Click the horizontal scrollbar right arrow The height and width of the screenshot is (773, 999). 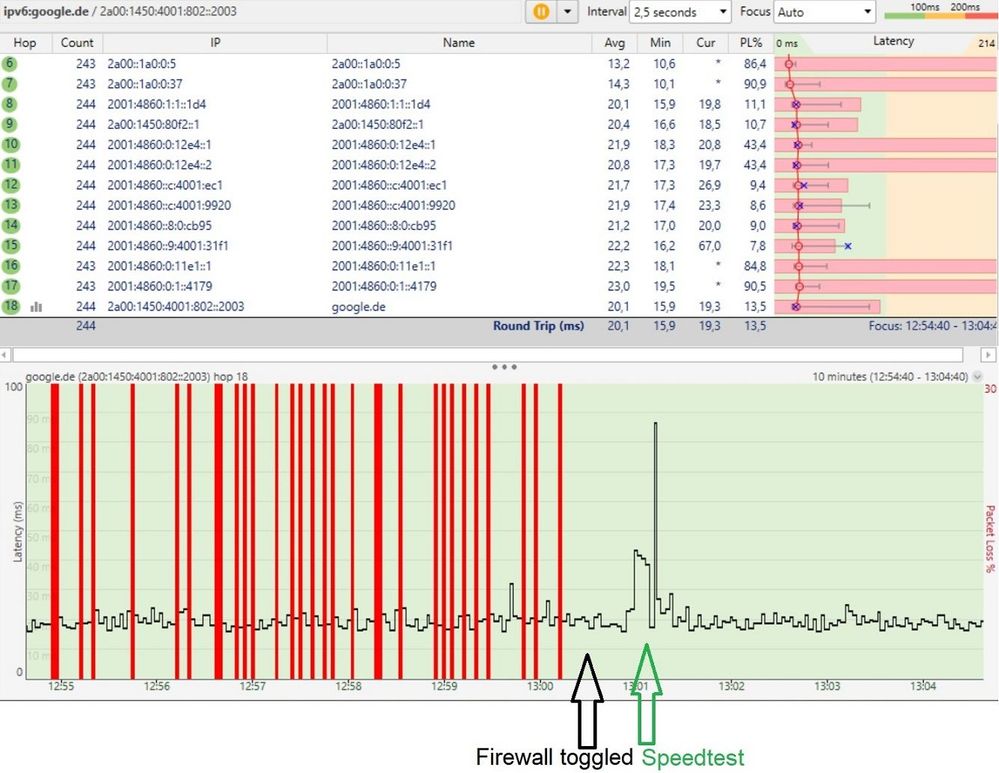click(x=988, y=354)
